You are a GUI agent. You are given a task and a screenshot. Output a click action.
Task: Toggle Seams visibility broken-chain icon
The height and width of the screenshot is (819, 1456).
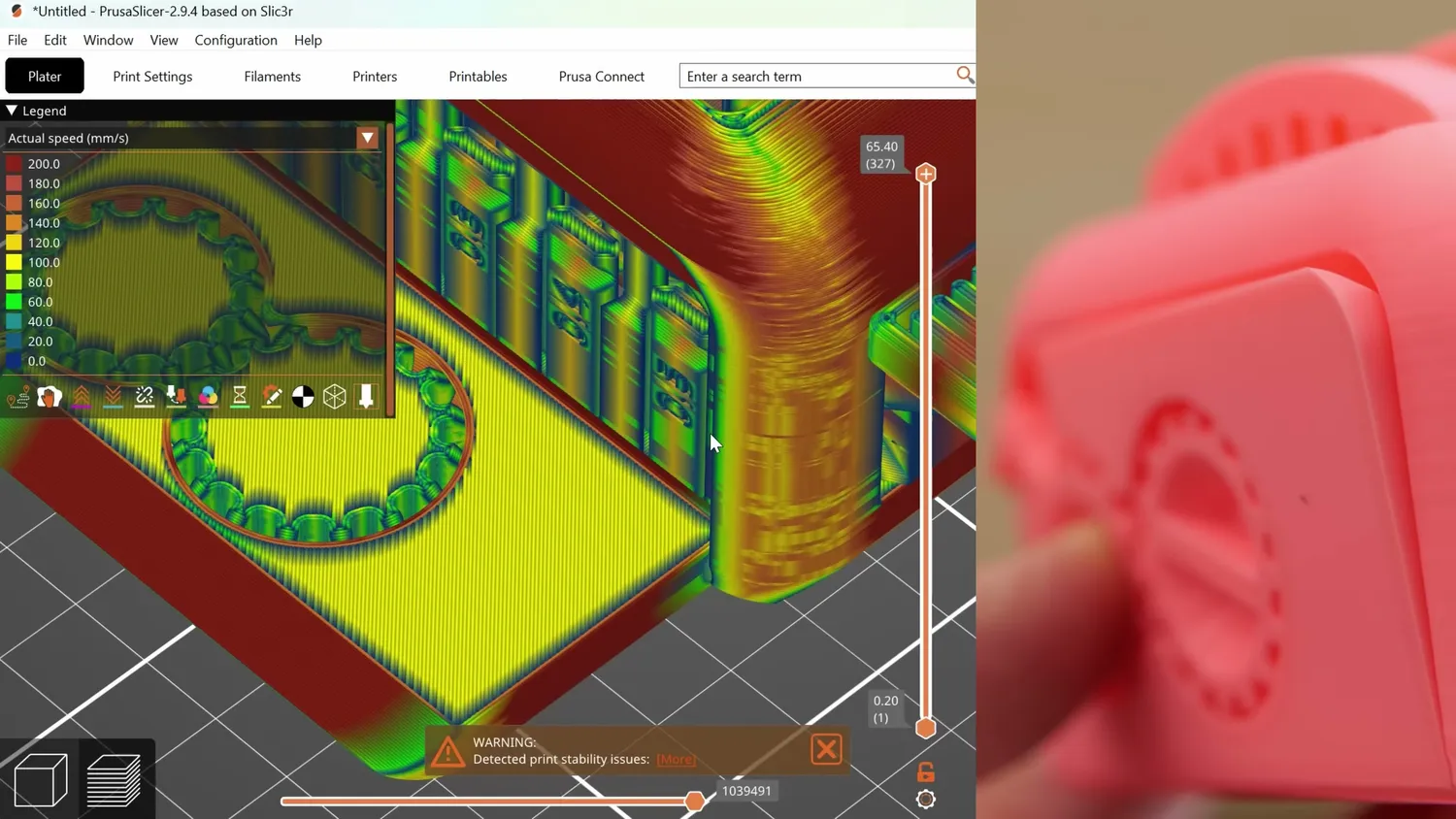(x=145, y=397)
